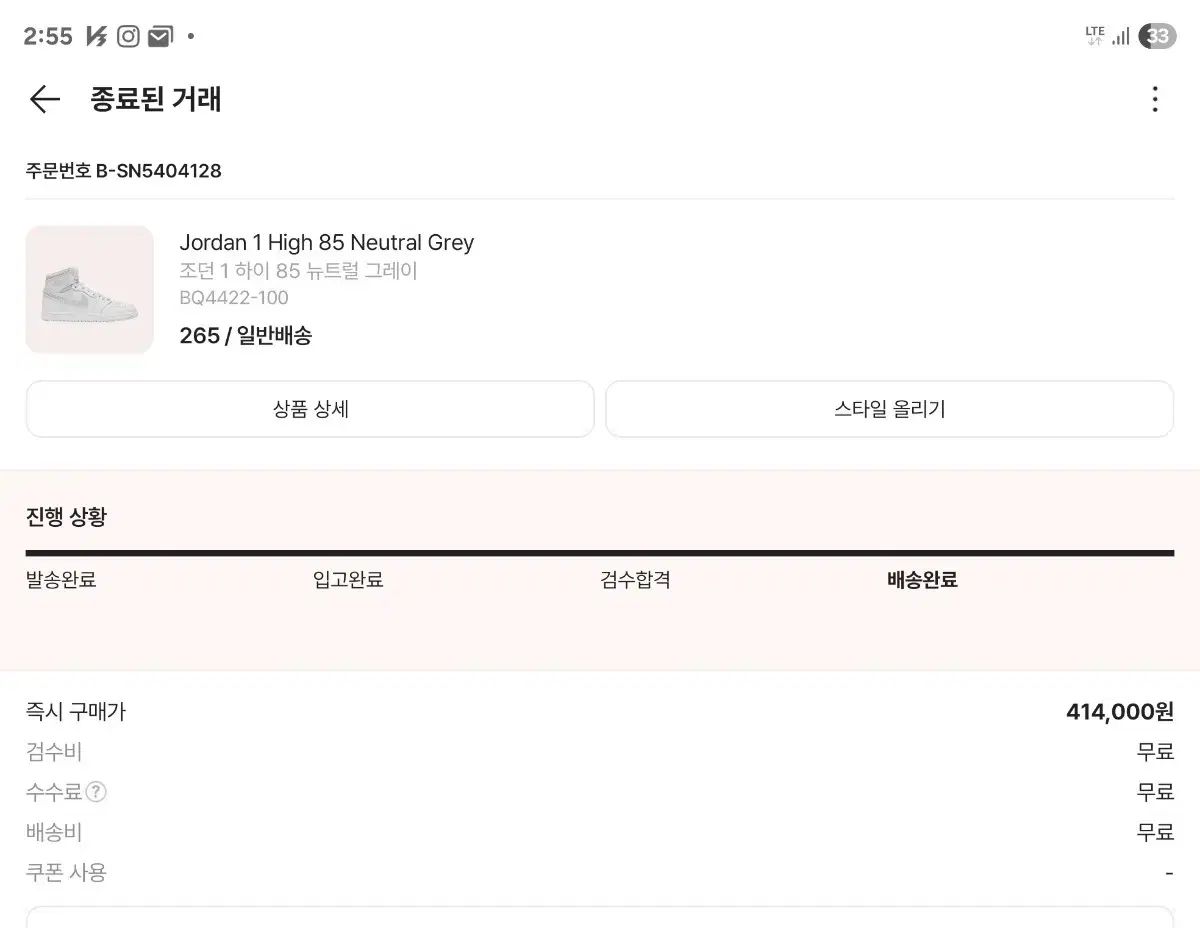Select the 입고완료 progress step
This screenshot has height=928, width=1200.
(348, 580)
